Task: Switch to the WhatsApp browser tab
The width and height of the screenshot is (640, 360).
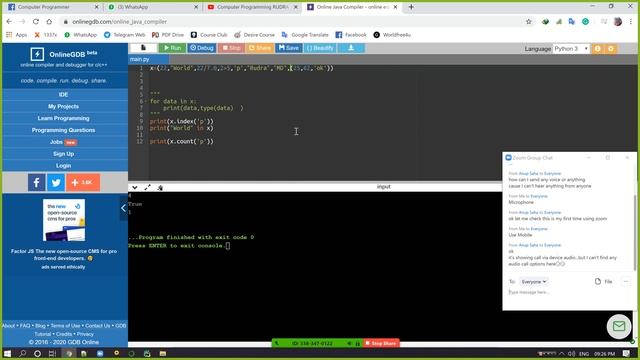Action: point(152,7)
